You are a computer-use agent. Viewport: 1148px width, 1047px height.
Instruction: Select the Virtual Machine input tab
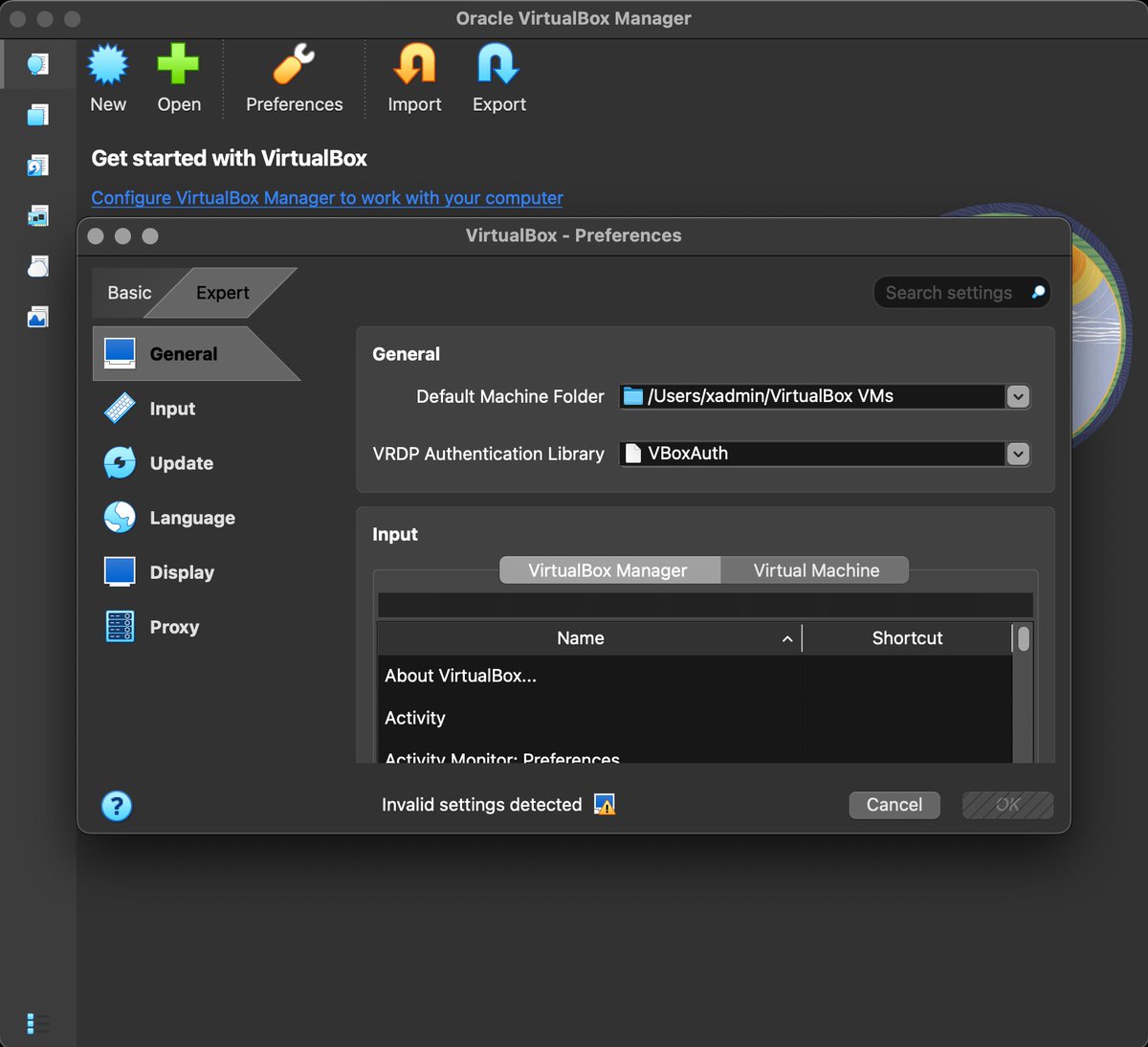(x=816, y=570)
